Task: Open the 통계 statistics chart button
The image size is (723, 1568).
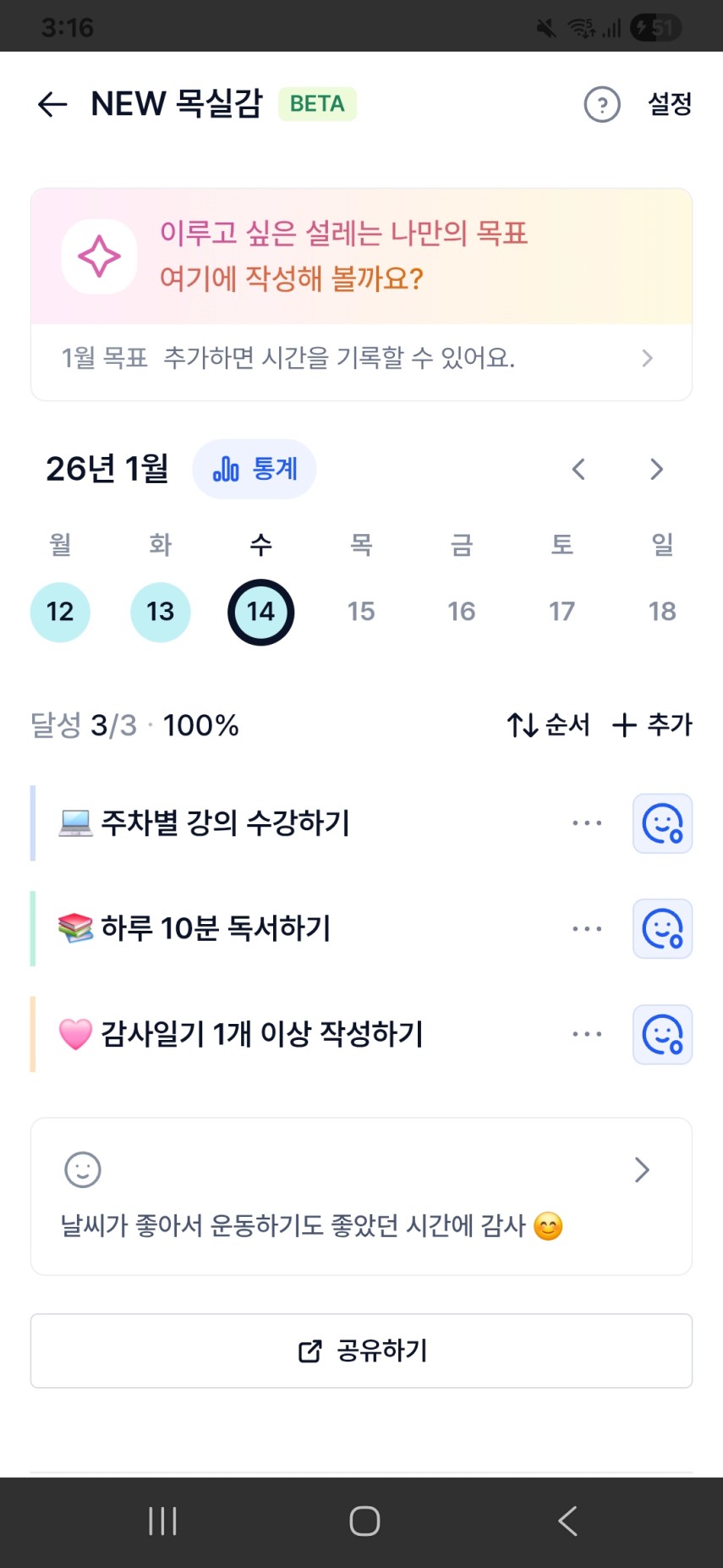Action: click(x=255, y=469)
